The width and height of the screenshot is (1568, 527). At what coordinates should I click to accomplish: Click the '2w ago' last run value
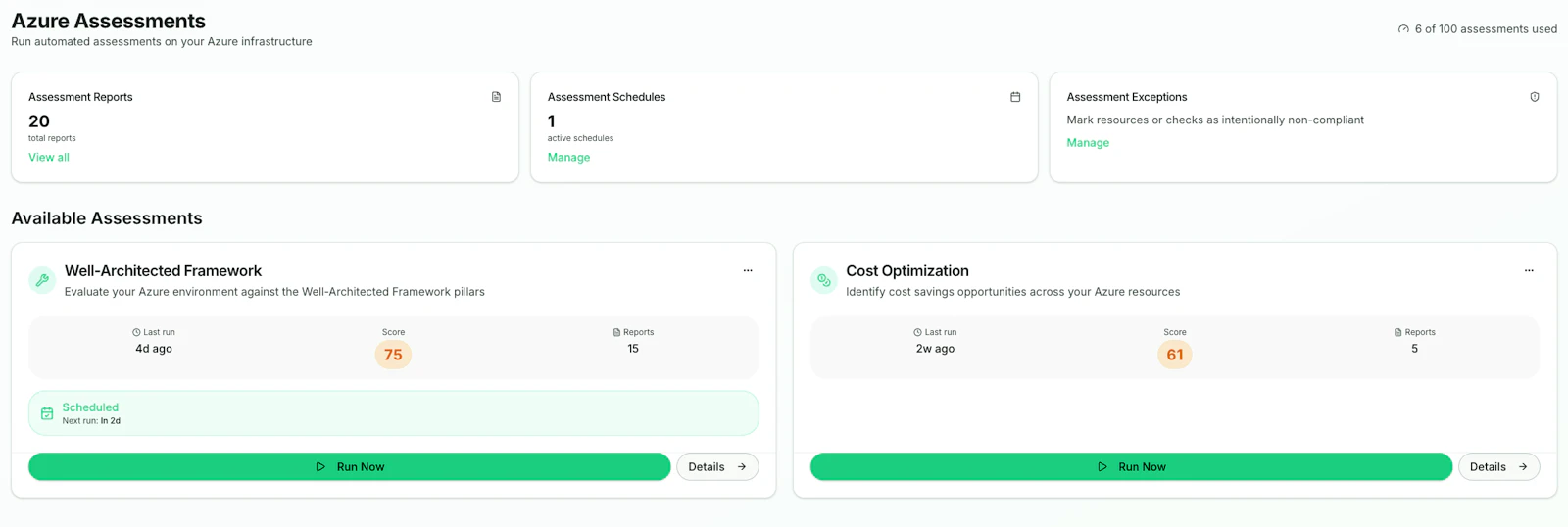pos(935,349)
